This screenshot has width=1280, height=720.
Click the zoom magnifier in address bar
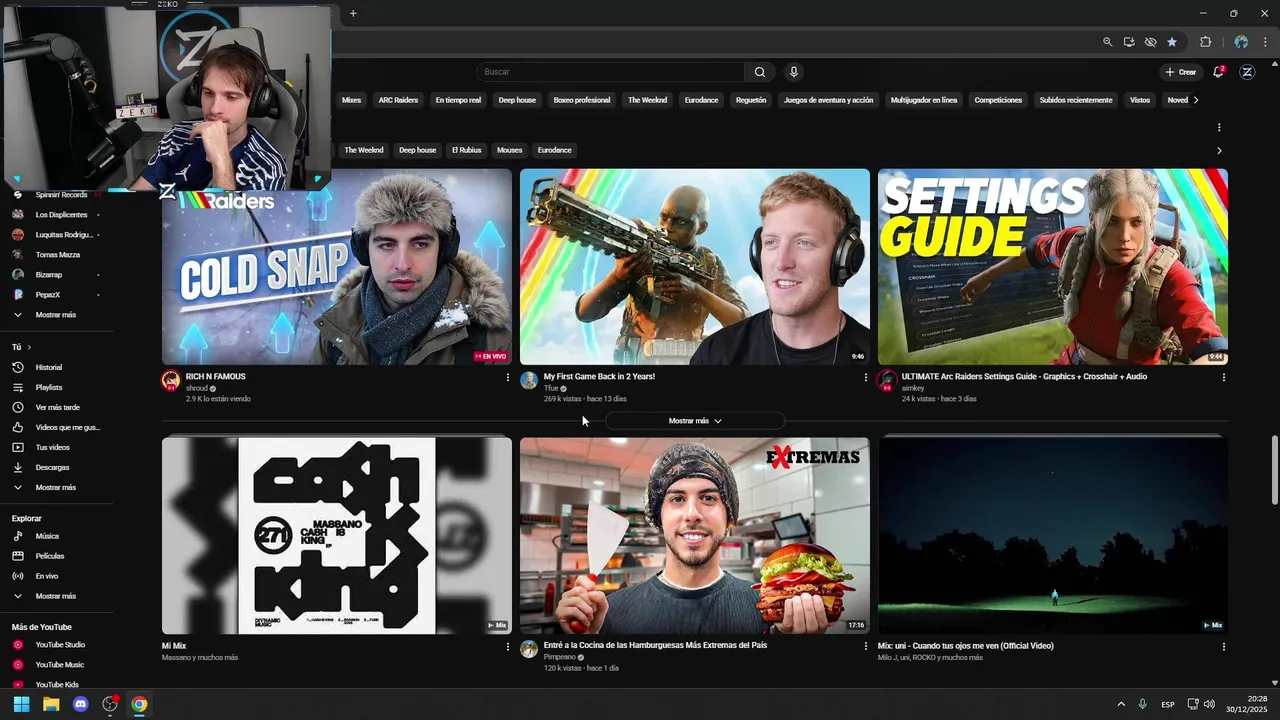(1107, 42)
